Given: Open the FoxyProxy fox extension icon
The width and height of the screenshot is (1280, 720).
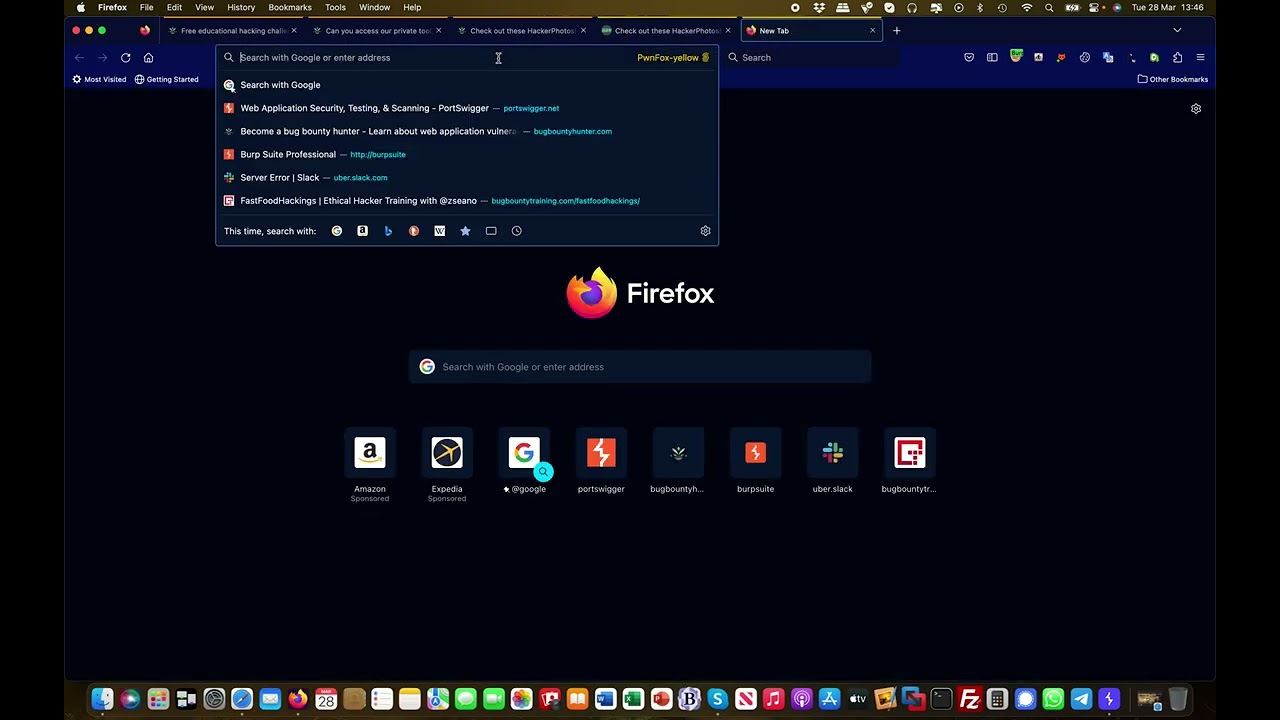Looking at the screenshot, I should pos(1061,57).
